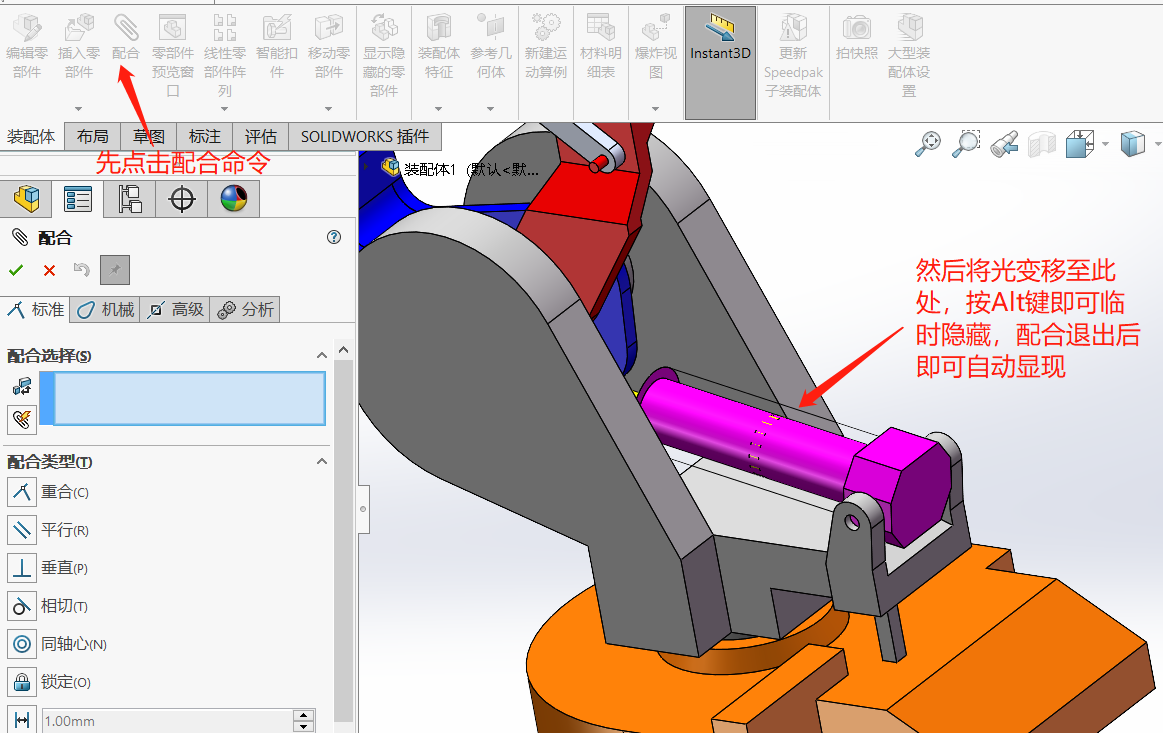Open the PropertyManager tab icon
The width and height of the screenshot is (1163, 733).
coord(77,199)
